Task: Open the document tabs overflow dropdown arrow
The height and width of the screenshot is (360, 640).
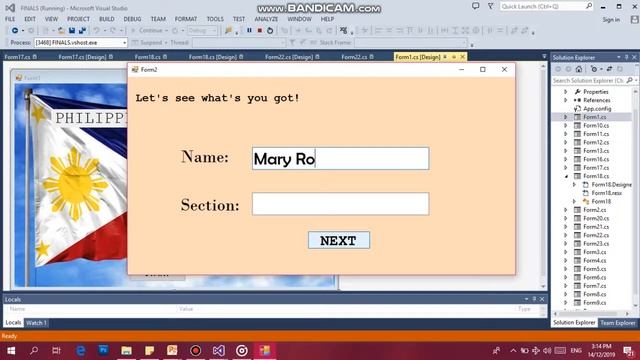Action: [x=544, y=57]
